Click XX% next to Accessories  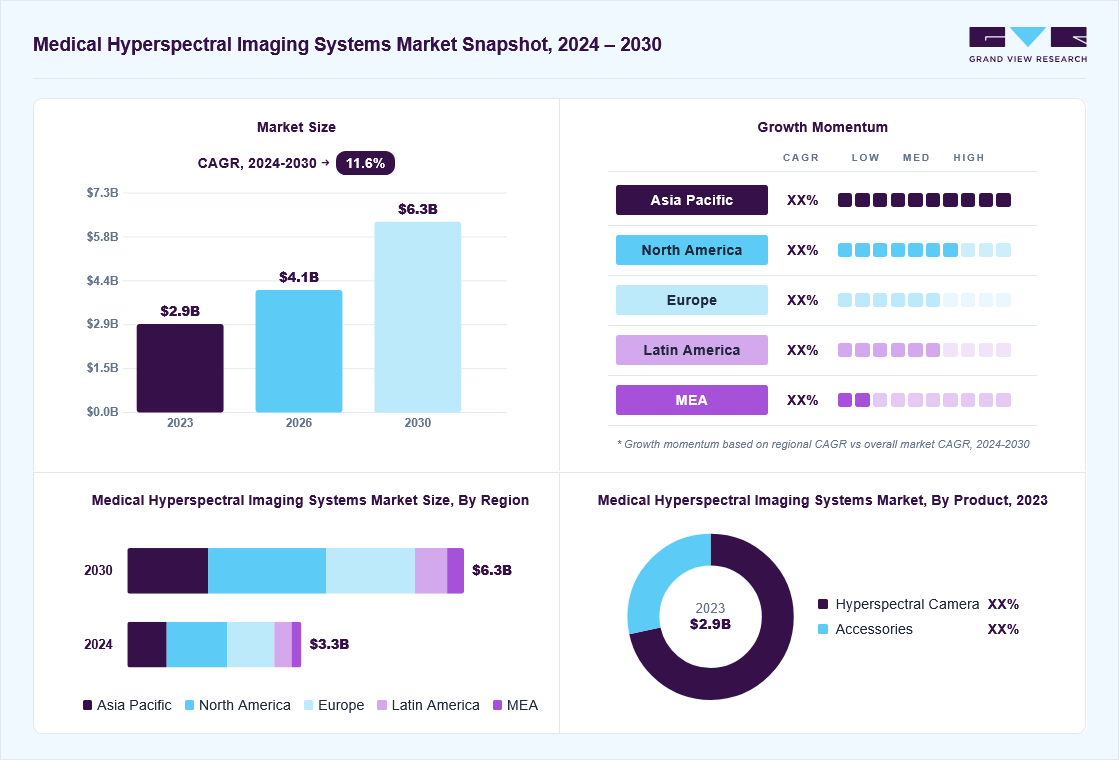(1003, 629)
